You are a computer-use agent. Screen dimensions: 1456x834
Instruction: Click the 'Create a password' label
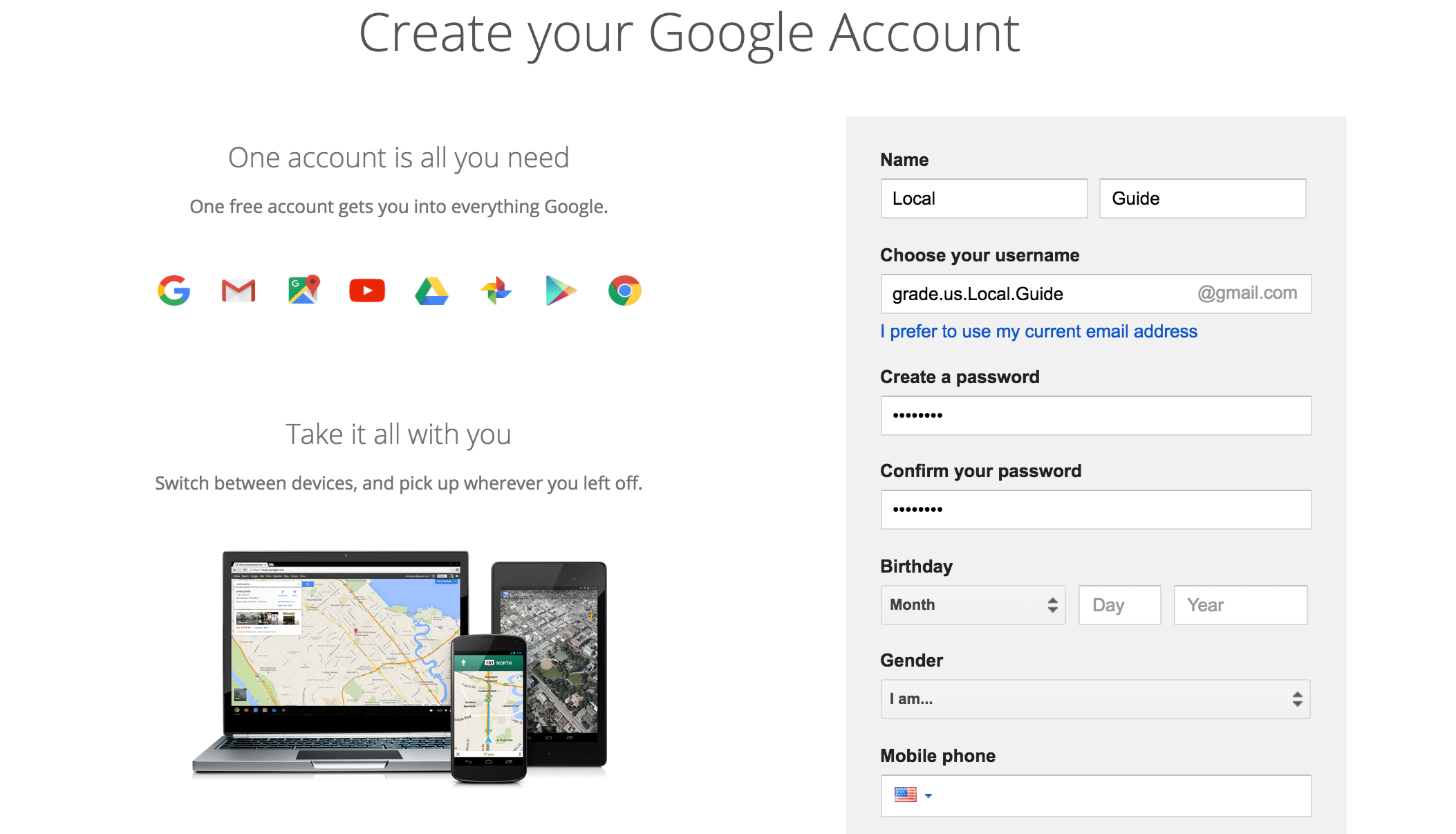click(x=960, y=377)
